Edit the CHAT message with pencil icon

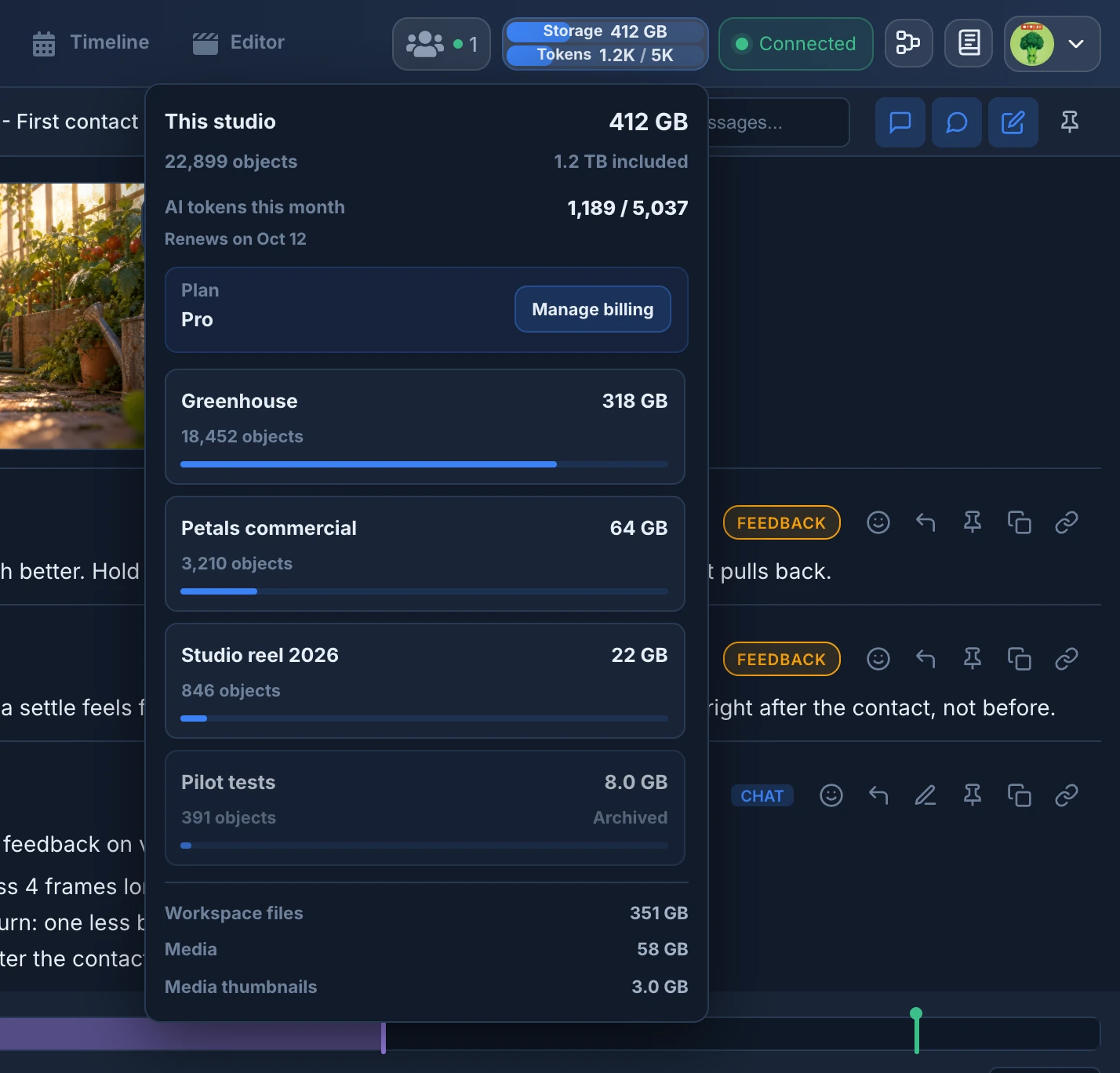(x=925, y=795)
